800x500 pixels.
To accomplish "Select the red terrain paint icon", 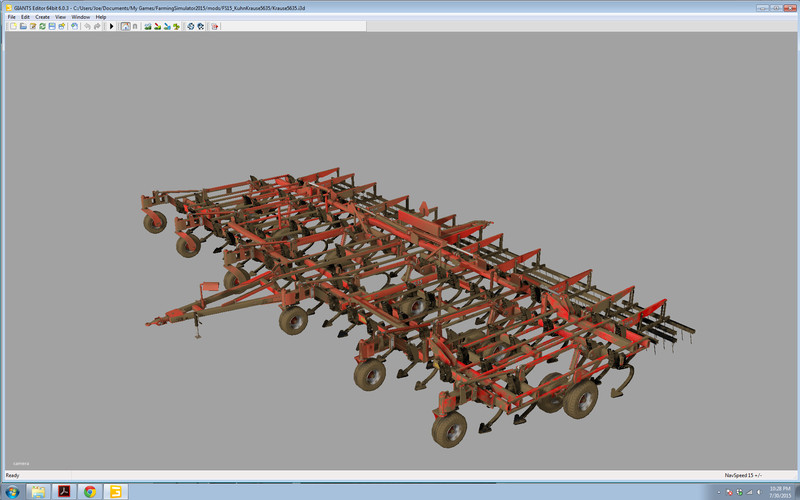I will [x=158, y=26].
